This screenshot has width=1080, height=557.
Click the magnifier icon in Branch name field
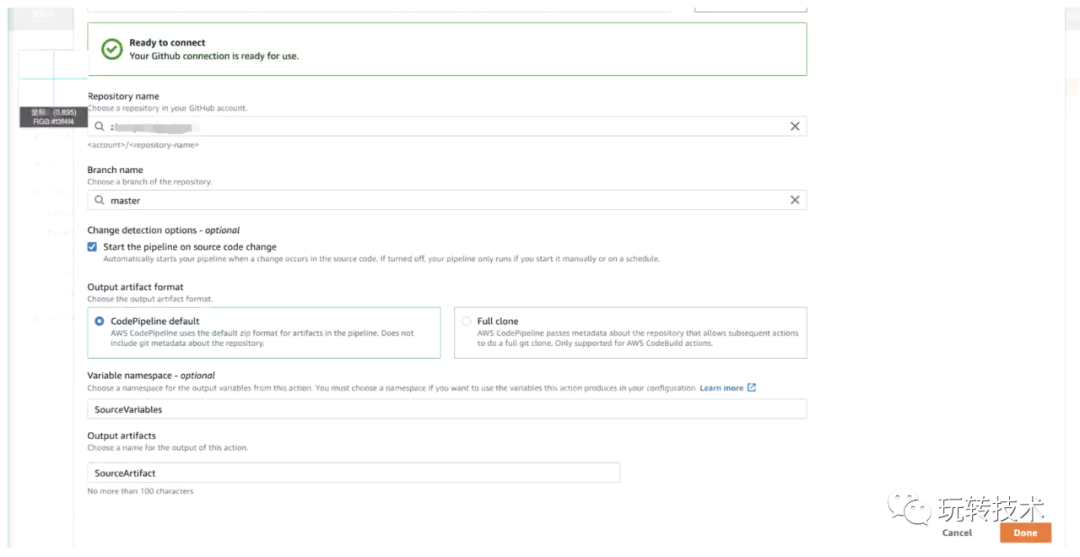(x=99, y=200)
